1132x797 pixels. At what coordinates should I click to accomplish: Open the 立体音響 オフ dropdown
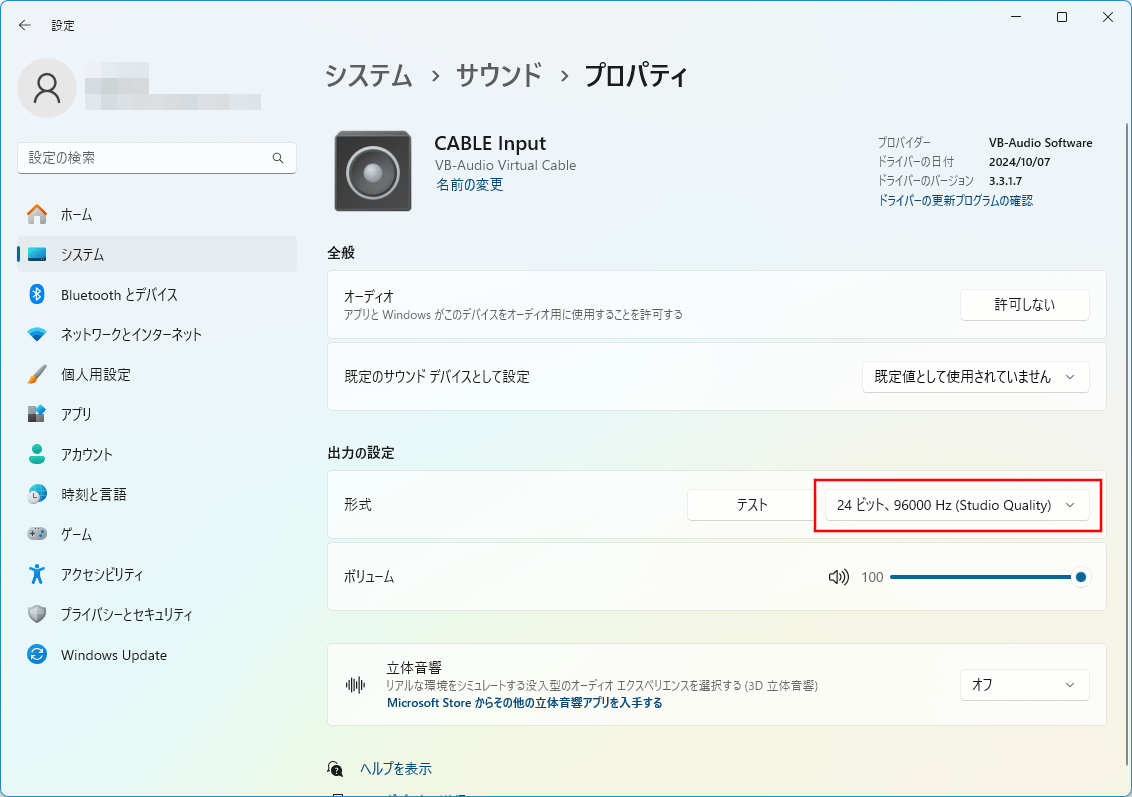pyautogui.click(x=1024, y=684)
